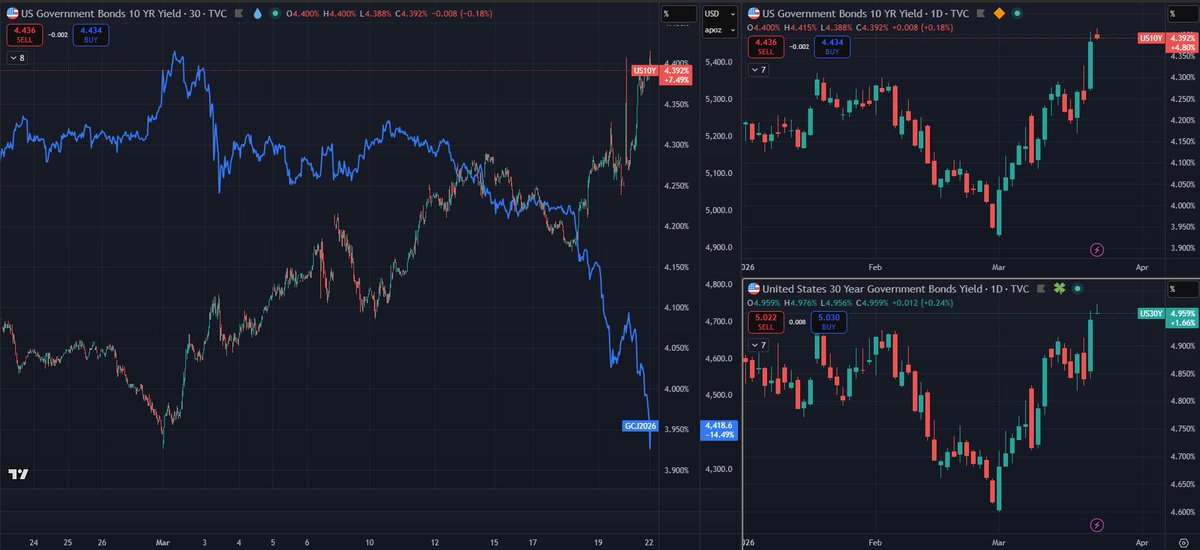Screen dimensions: 1200x550
Task: Click the GCJ2026 price label on left chart
Action: 638,425
